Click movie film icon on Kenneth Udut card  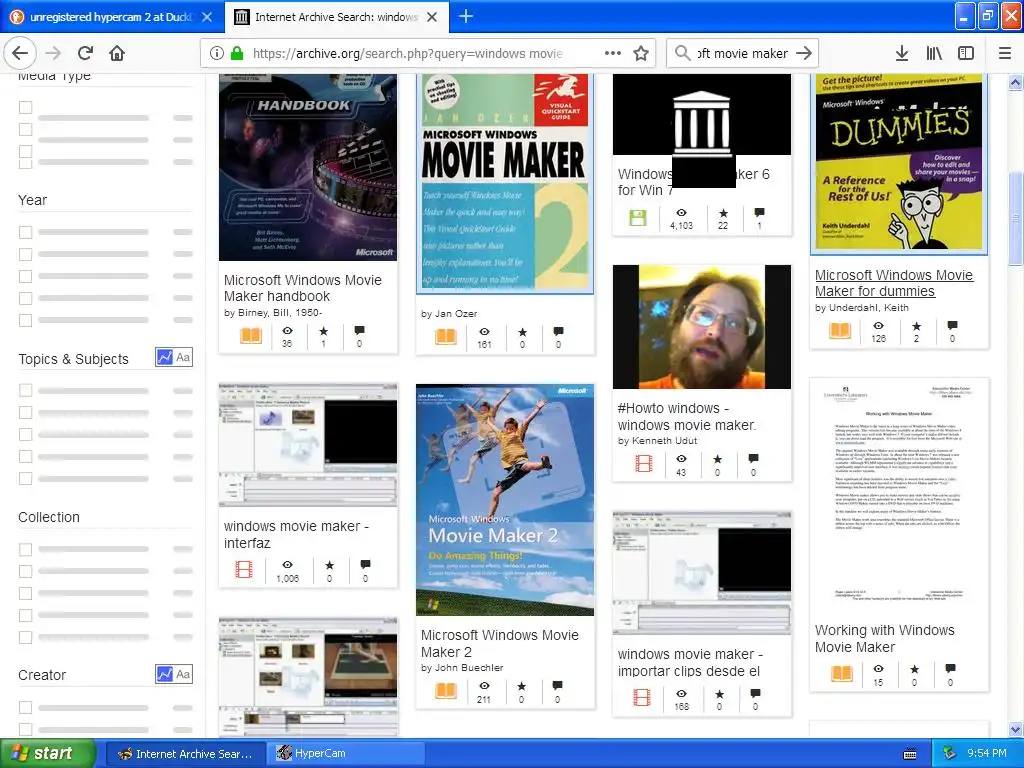643,463
